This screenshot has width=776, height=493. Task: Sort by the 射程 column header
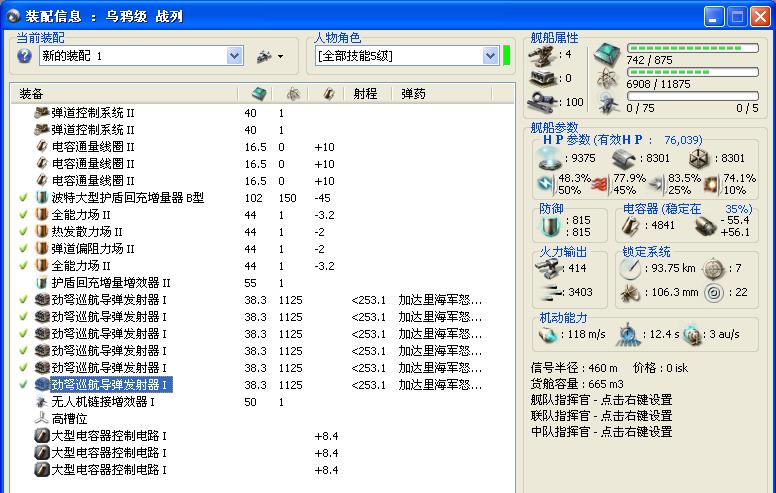click(x=365, y=94)
